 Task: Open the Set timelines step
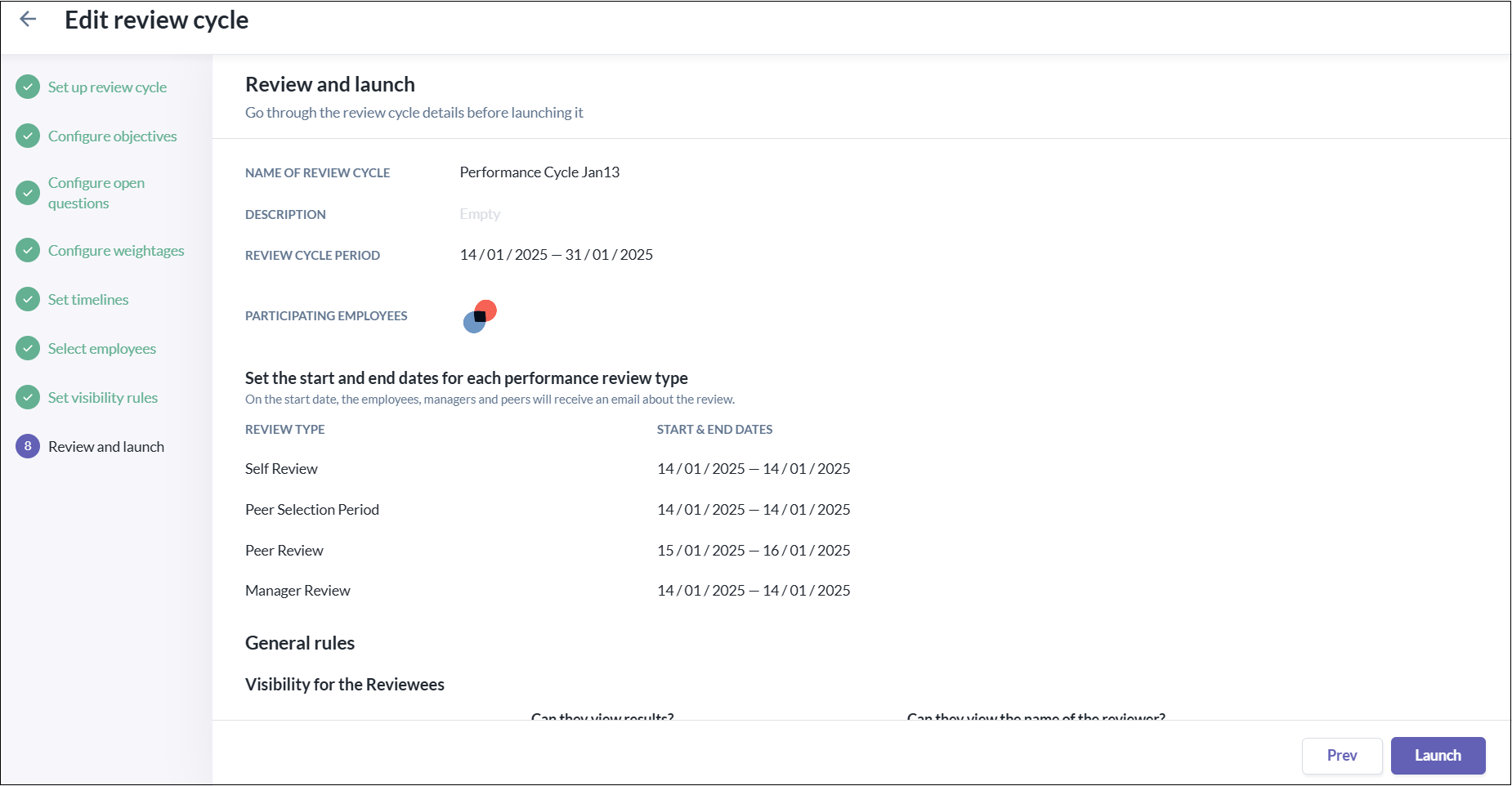[x=88, y=300]
